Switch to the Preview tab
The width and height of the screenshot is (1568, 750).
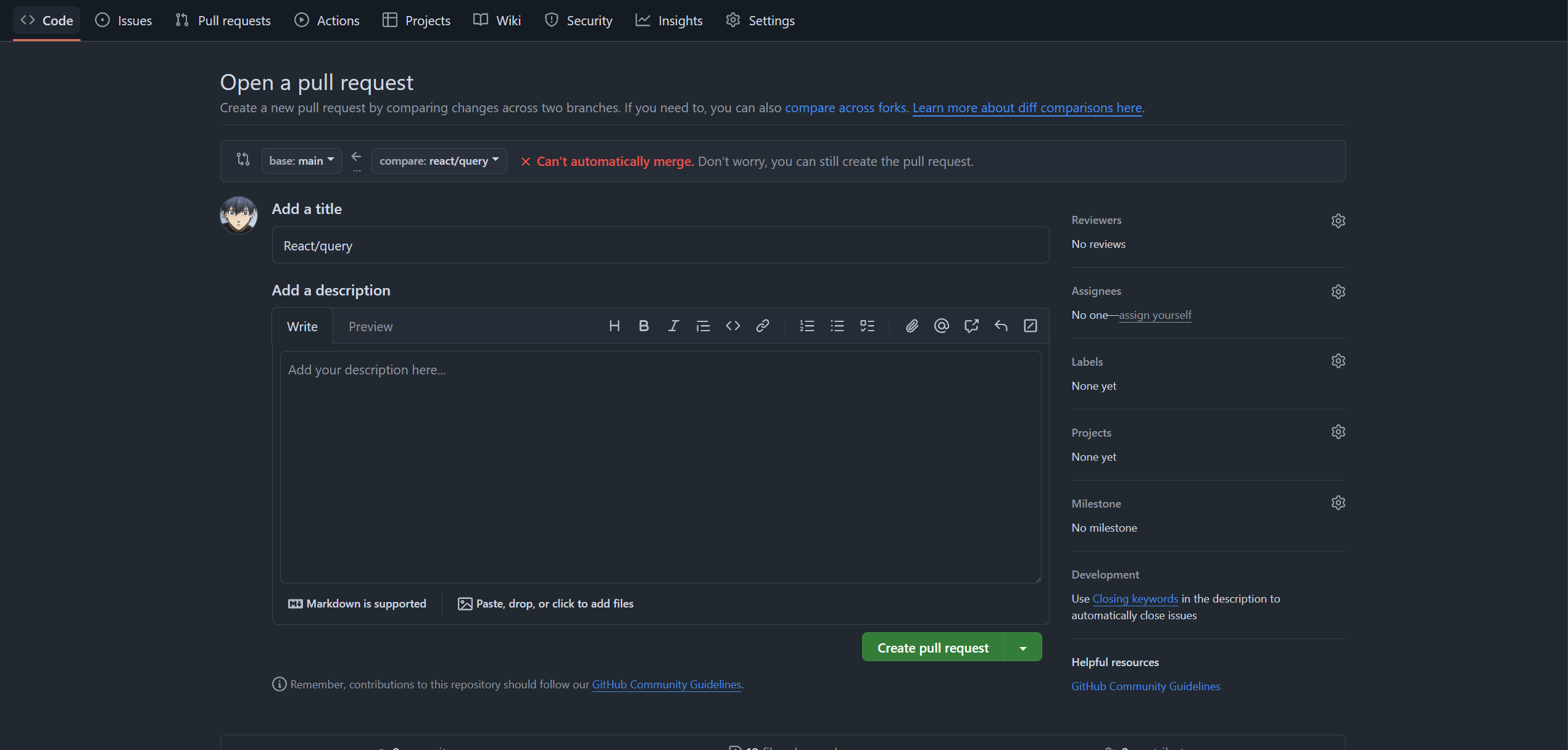pyautogui.click(x=370, y=326)
